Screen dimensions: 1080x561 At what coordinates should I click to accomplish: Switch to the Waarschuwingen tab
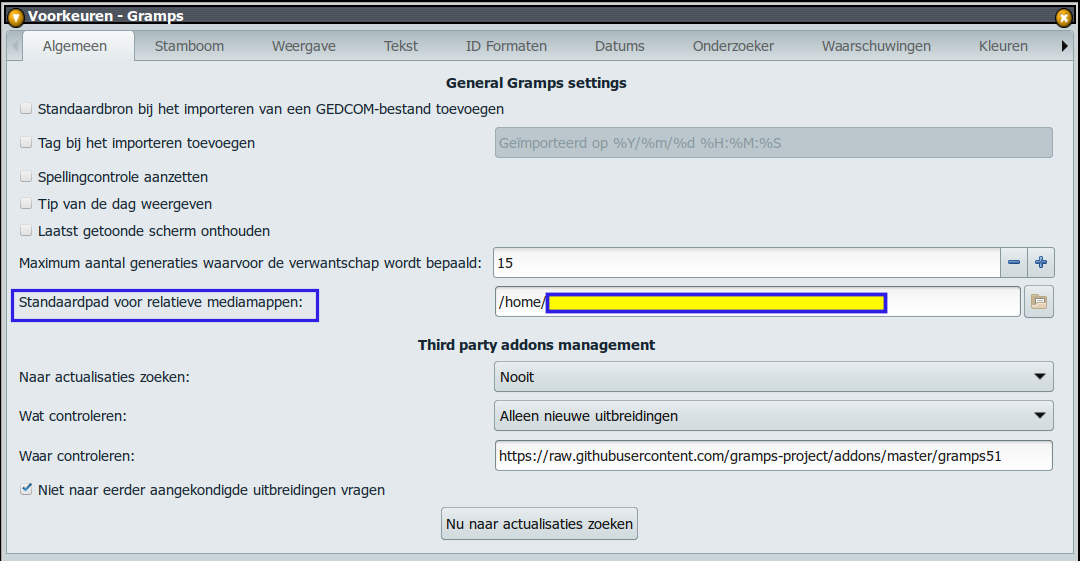pyautogui.click(x=876, y=46)
